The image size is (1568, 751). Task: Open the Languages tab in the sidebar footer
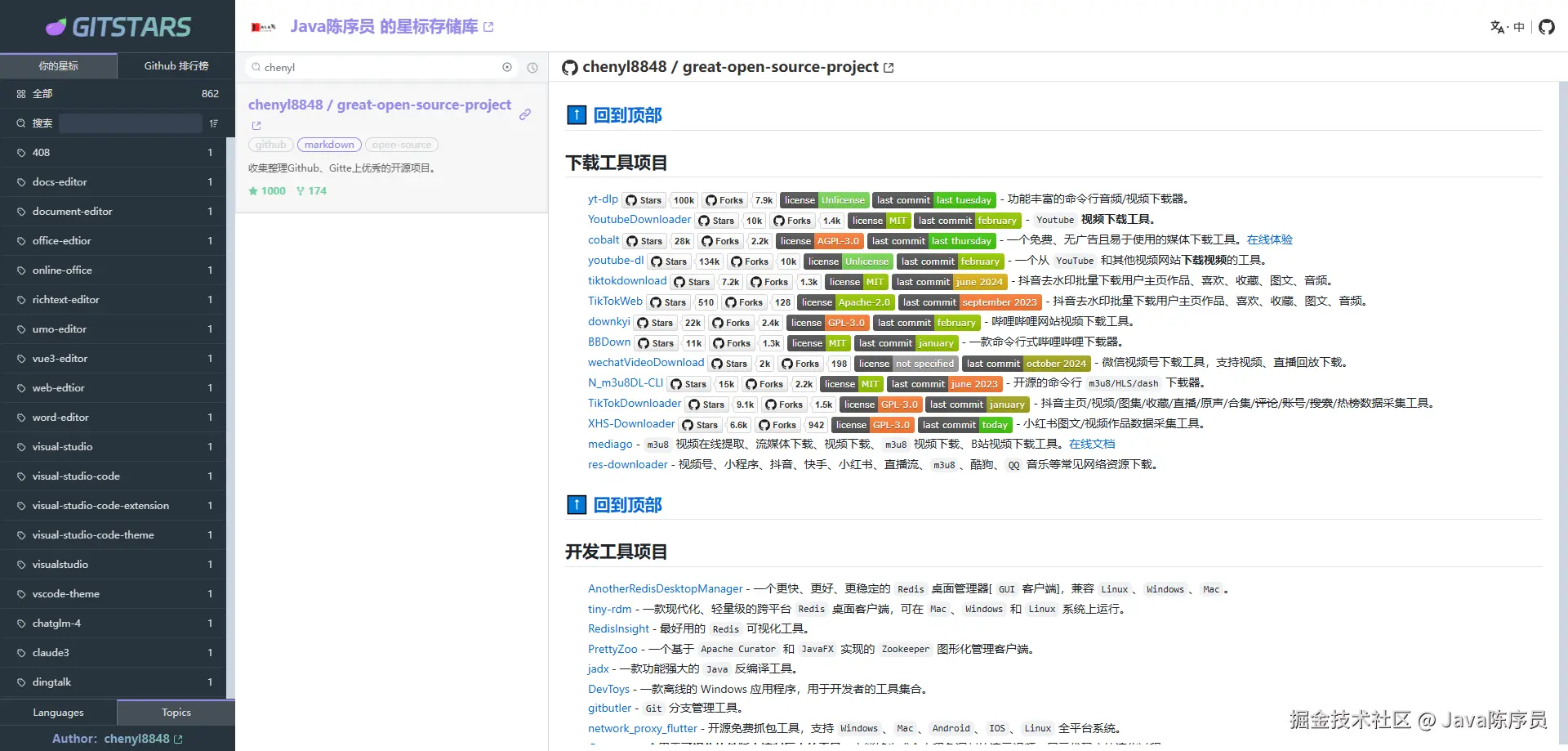pos(58,713)
